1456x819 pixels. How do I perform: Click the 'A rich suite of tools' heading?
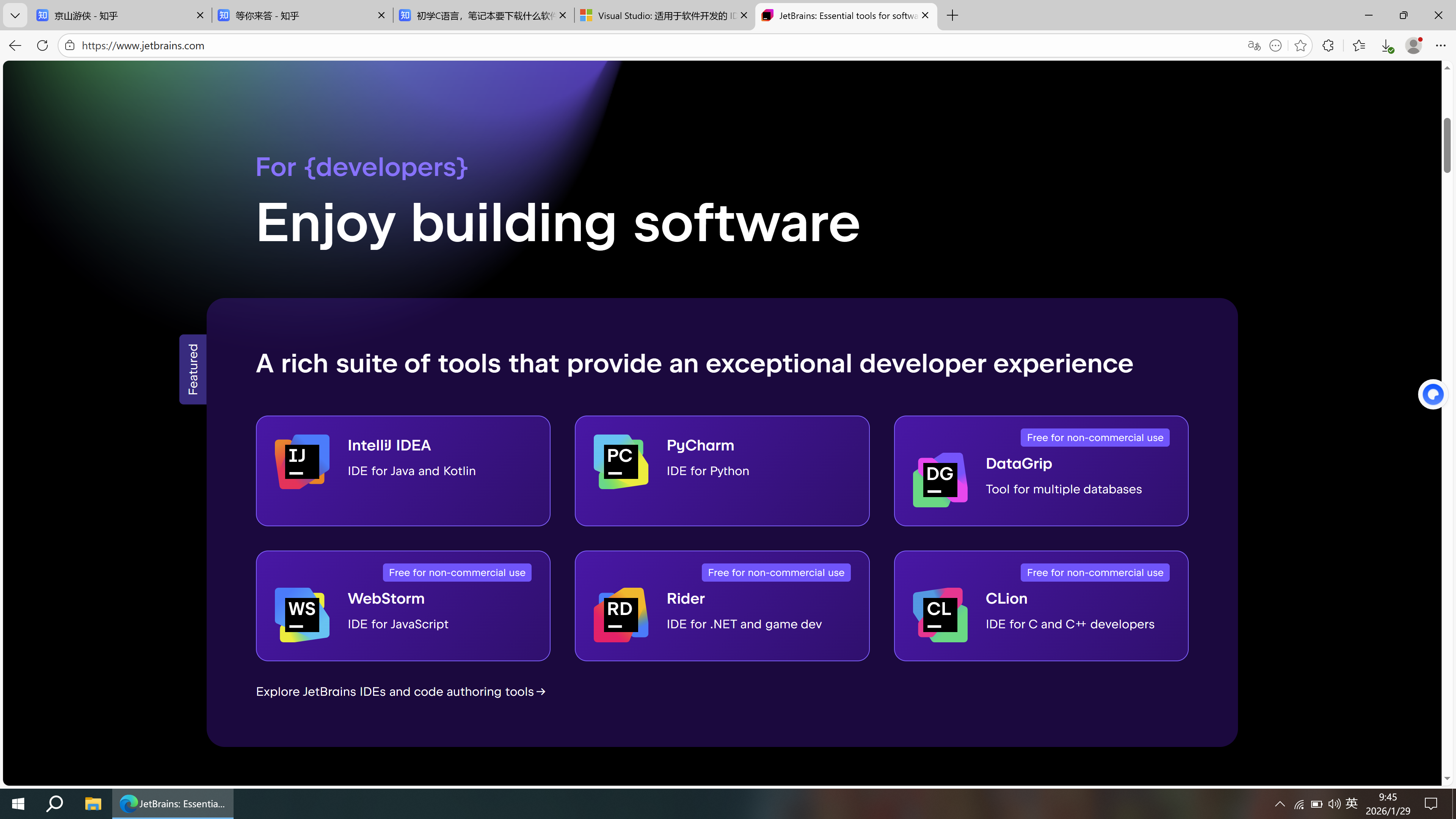point(695,364)
